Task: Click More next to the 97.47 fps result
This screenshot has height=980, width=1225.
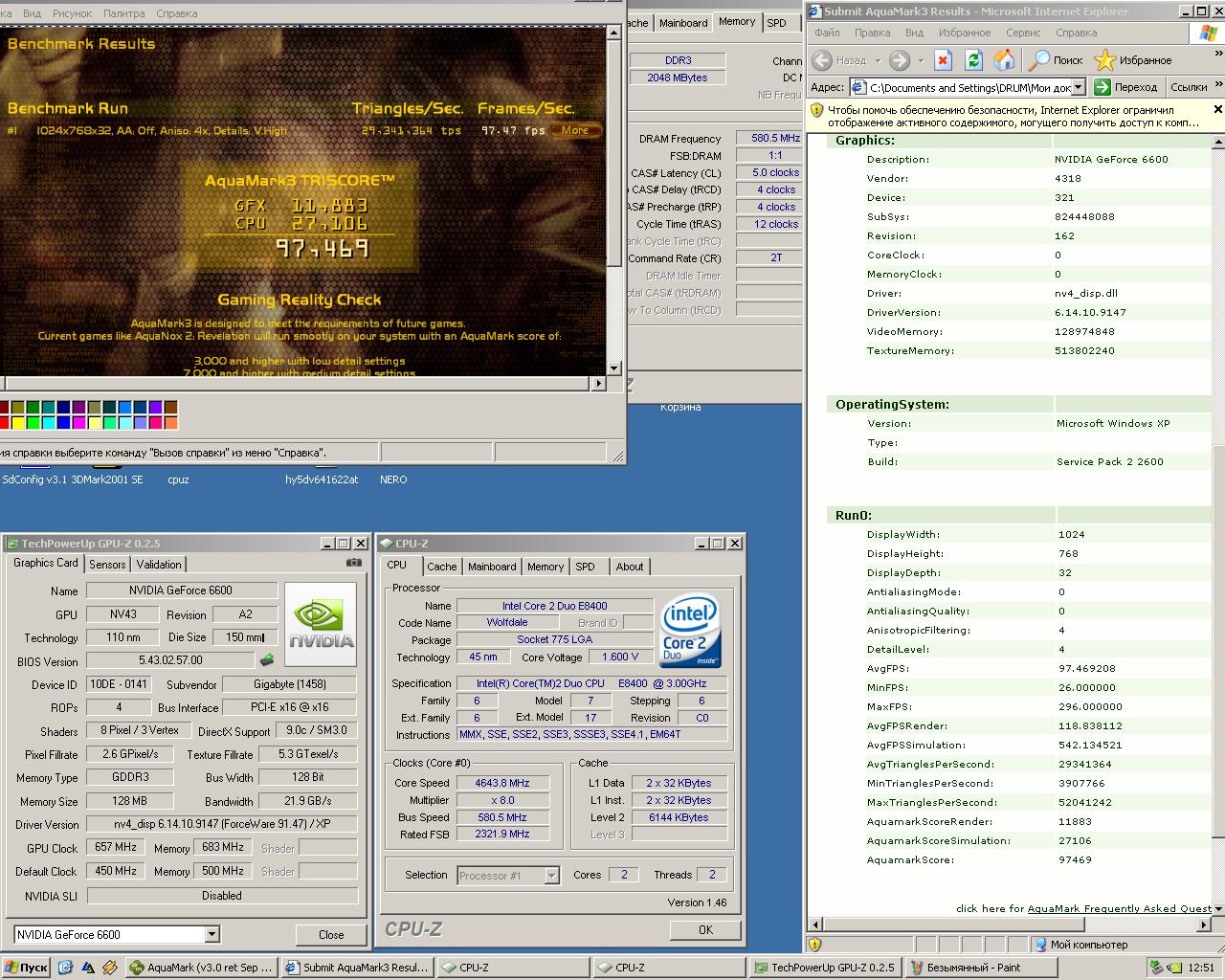Action: point(575,130)
